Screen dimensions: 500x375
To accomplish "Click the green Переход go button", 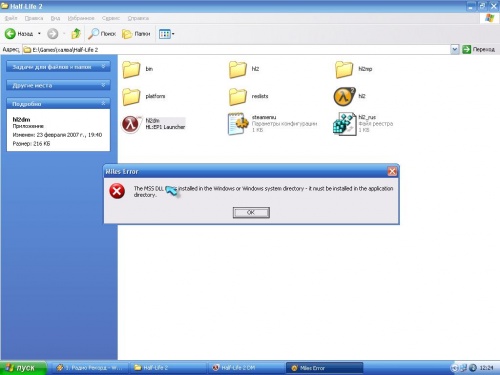I will pyautogui.click(x=479, y=50).
